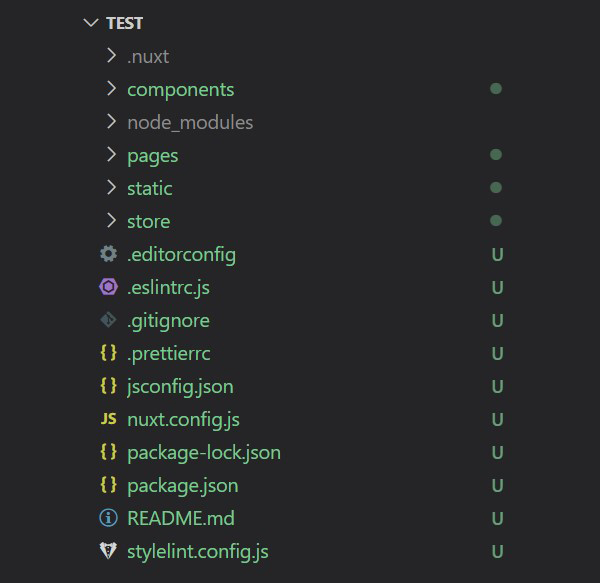Click the git status dot beside components
600x583 pixels.
pyautogui.click(x=496, y=89)
